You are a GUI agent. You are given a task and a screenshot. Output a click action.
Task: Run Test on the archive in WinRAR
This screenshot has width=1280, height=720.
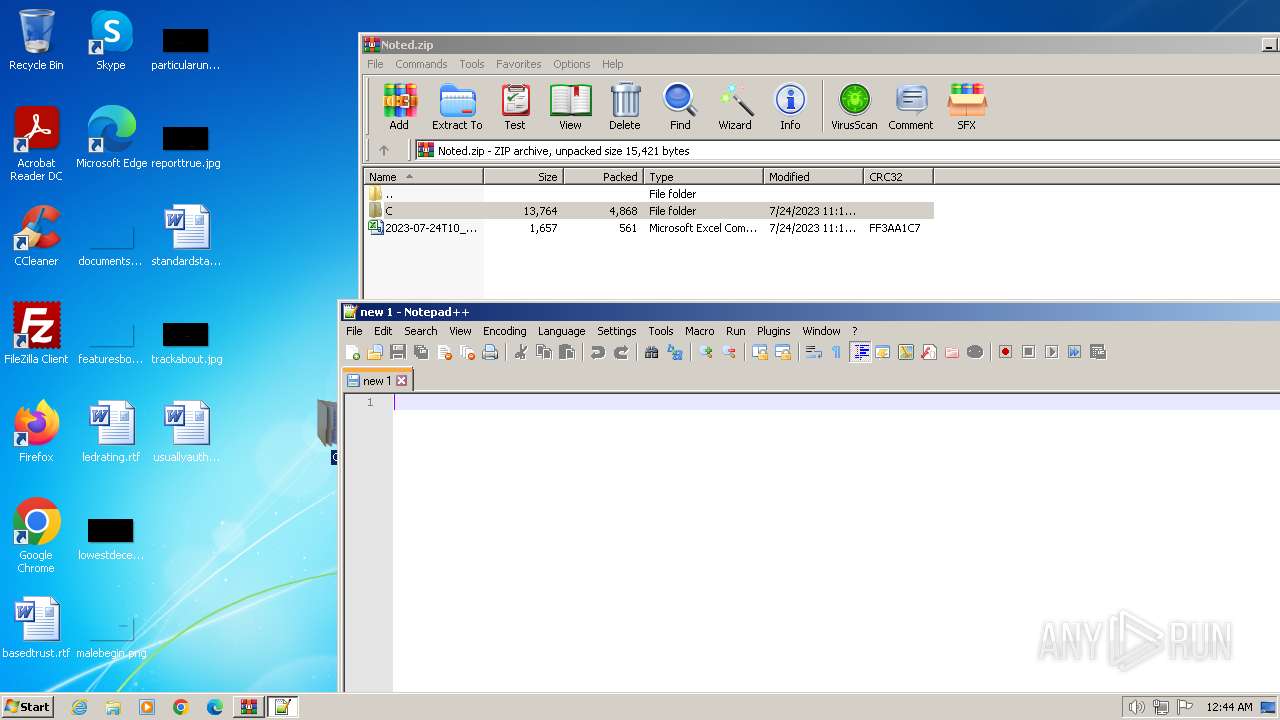pyautogui.click(x=515, y=107)
